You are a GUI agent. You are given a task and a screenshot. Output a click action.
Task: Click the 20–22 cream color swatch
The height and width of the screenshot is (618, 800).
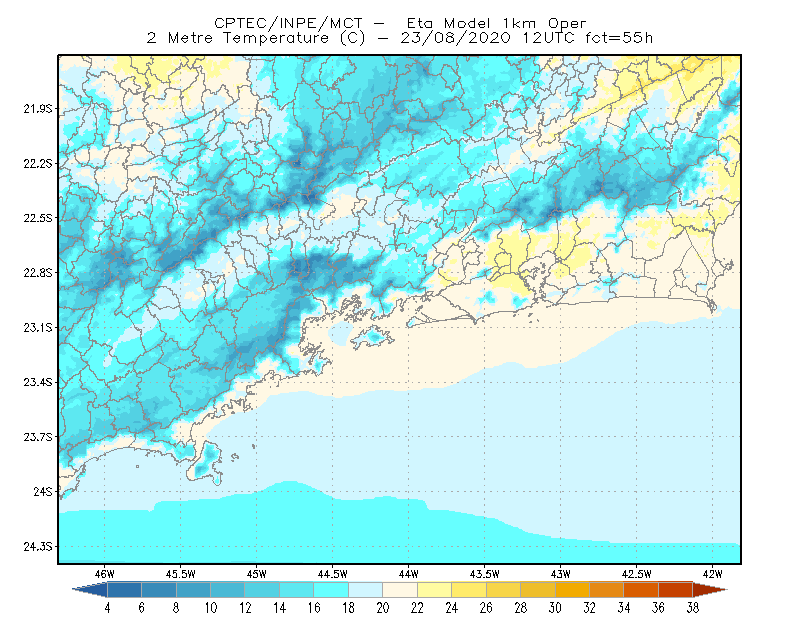[400, 590]
